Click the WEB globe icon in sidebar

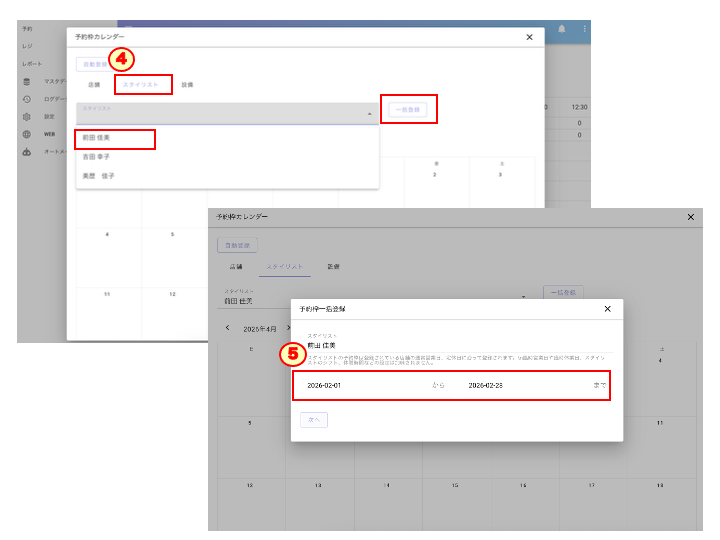point(27,133)
